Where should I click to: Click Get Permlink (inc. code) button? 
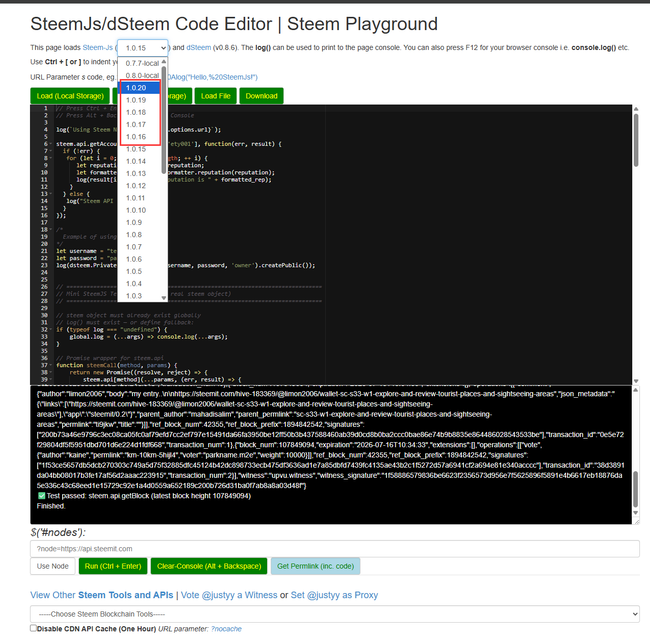click(315, 566)
